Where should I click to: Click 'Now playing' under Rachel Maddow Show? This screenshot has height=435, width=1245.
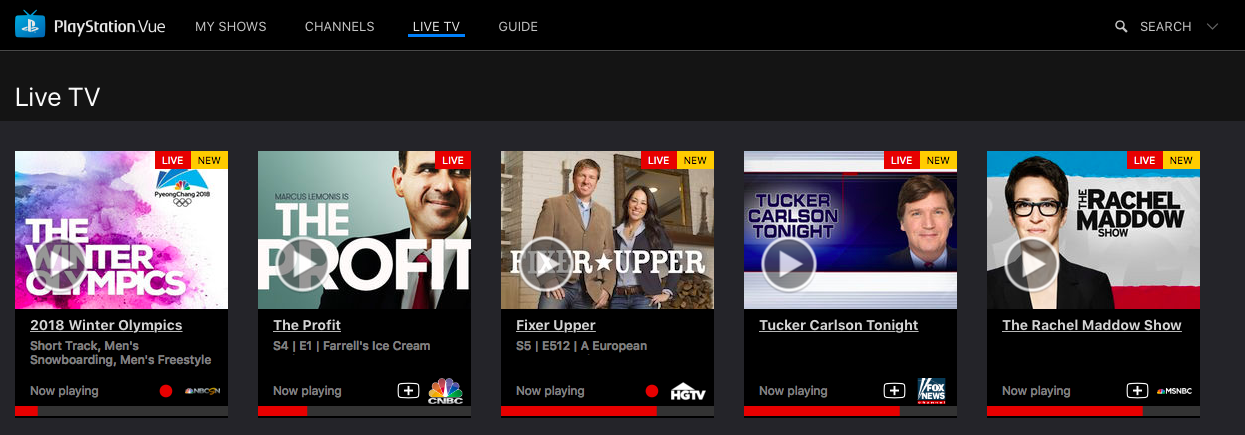[1036, 391]
